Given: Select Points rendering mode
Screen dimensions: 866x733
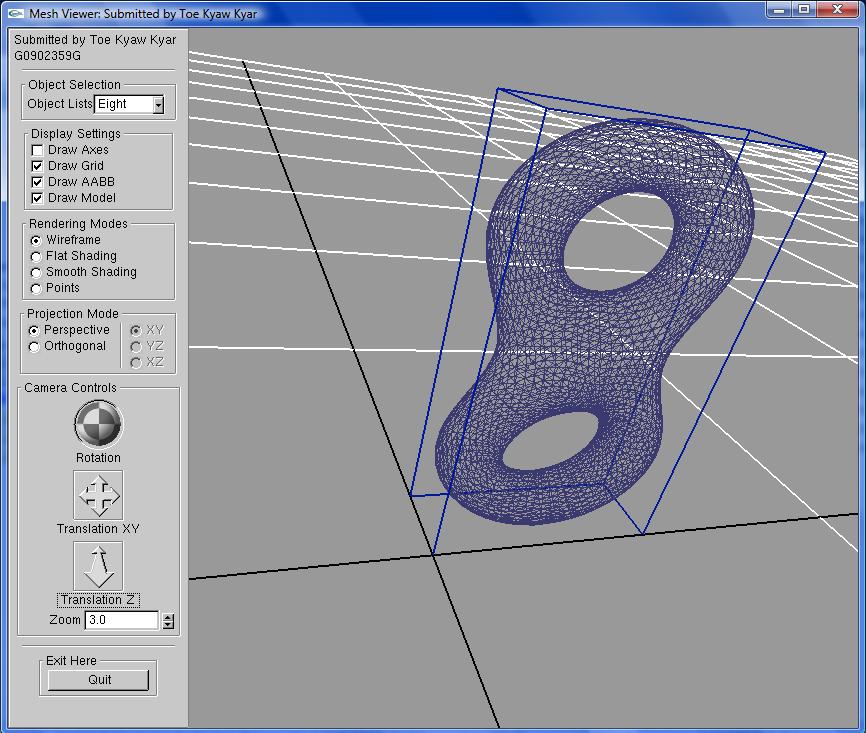Looking at the screenshot, I should pyautogui.click(x=36, y=288).
